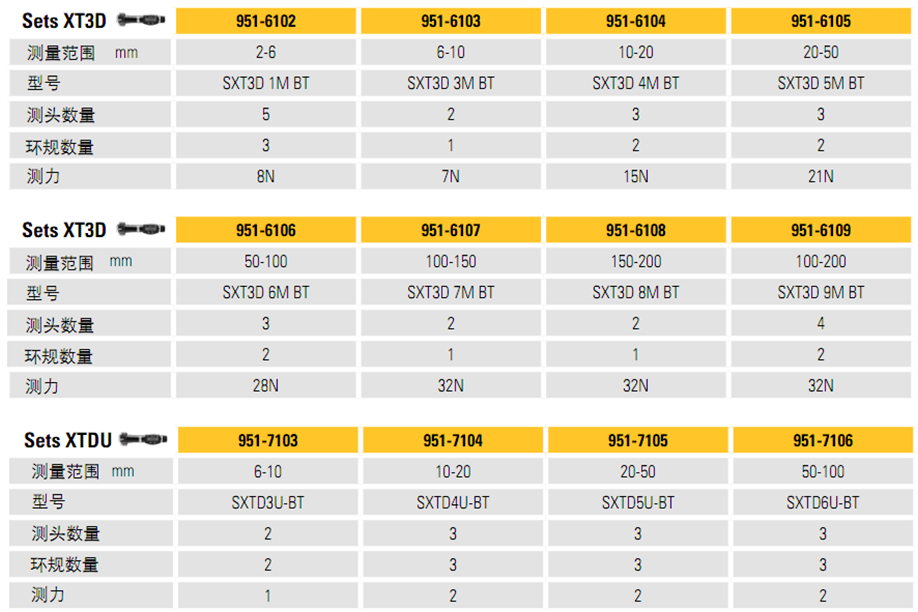Click the SXT3D 9M BT model cell
918x612 pixels.
(821, 292)
